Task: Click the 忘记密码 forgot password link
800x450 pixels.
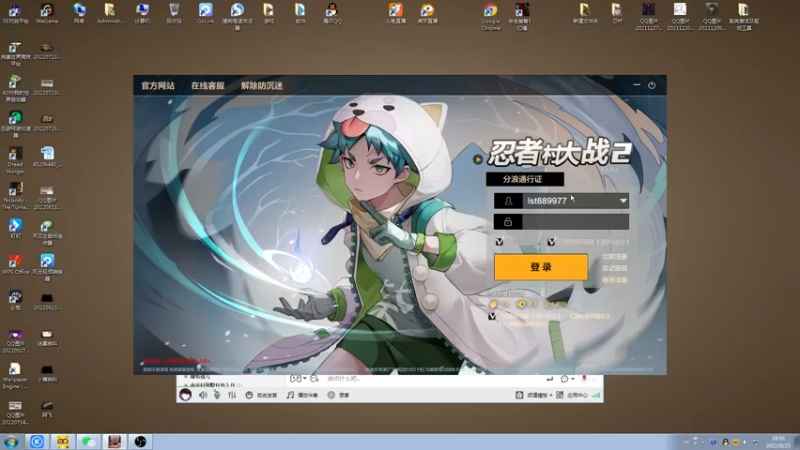Action: pyautogui.click(x=614, y=268)
